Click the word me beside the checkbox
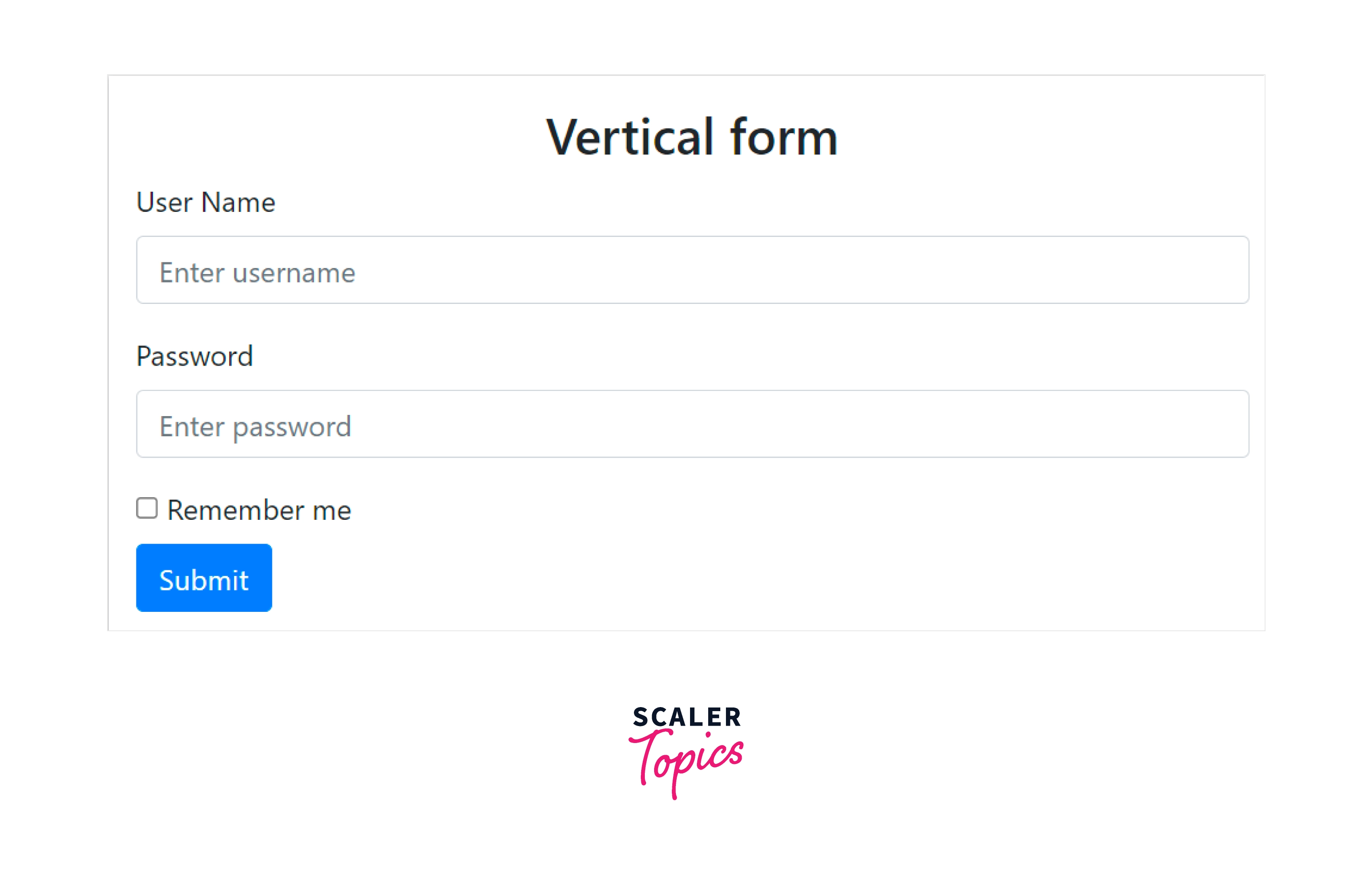The height and width of the screenshot is (877, 1372). click(332, 510)
